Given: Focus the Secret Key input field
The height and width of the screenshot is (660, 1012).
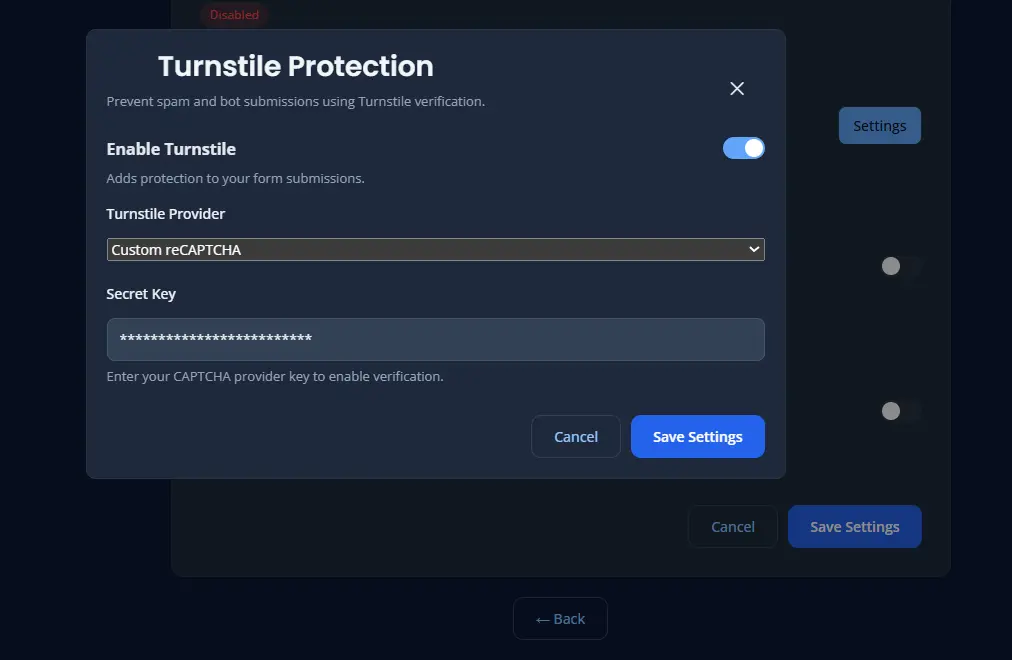Looking at the screenshot, I should [x=435, y=340].
